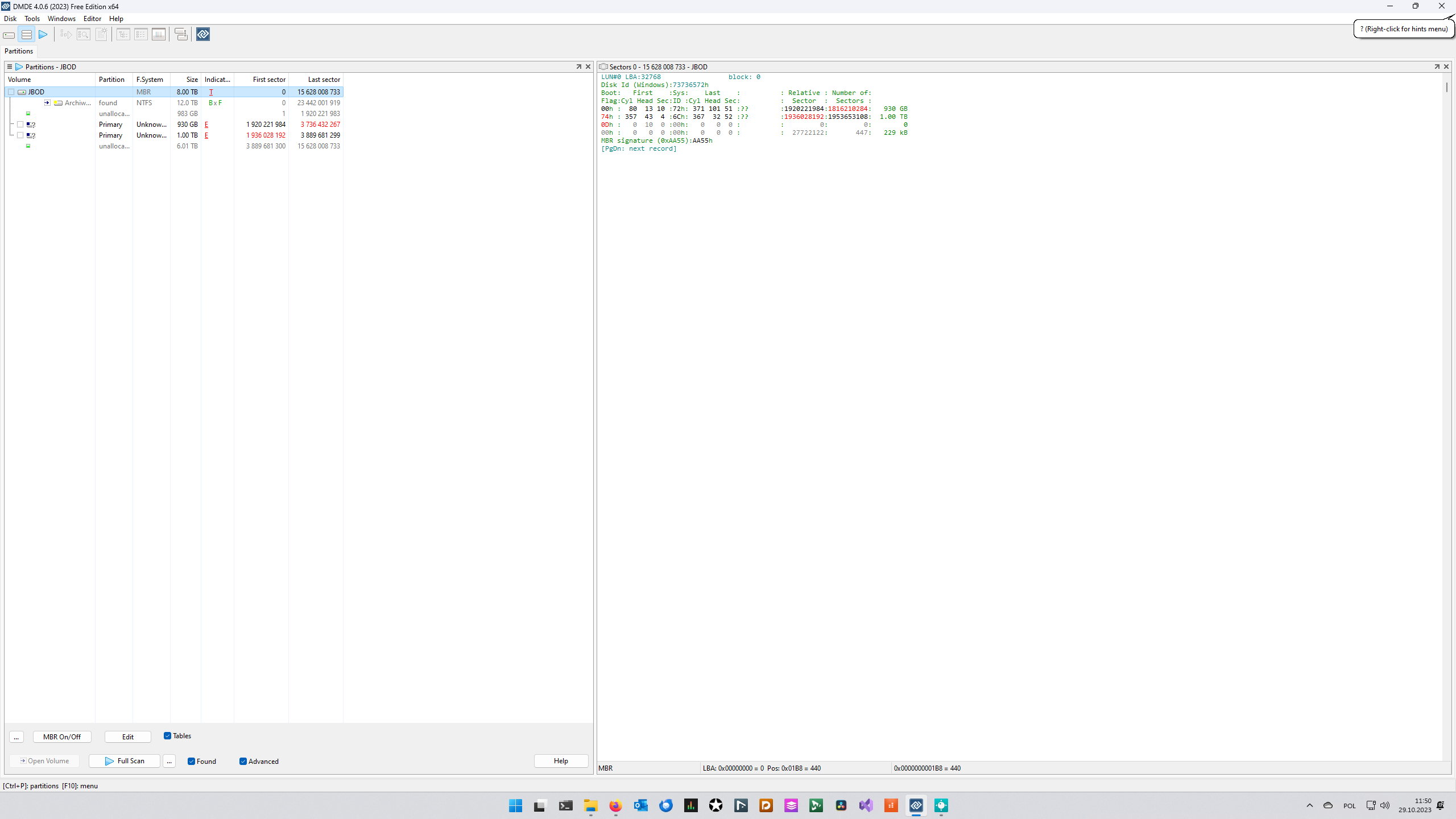Image resolution: width=1456 pixels, height=819 pixels.
Task: Sort by the Volume column header
Action: [50, 80]
